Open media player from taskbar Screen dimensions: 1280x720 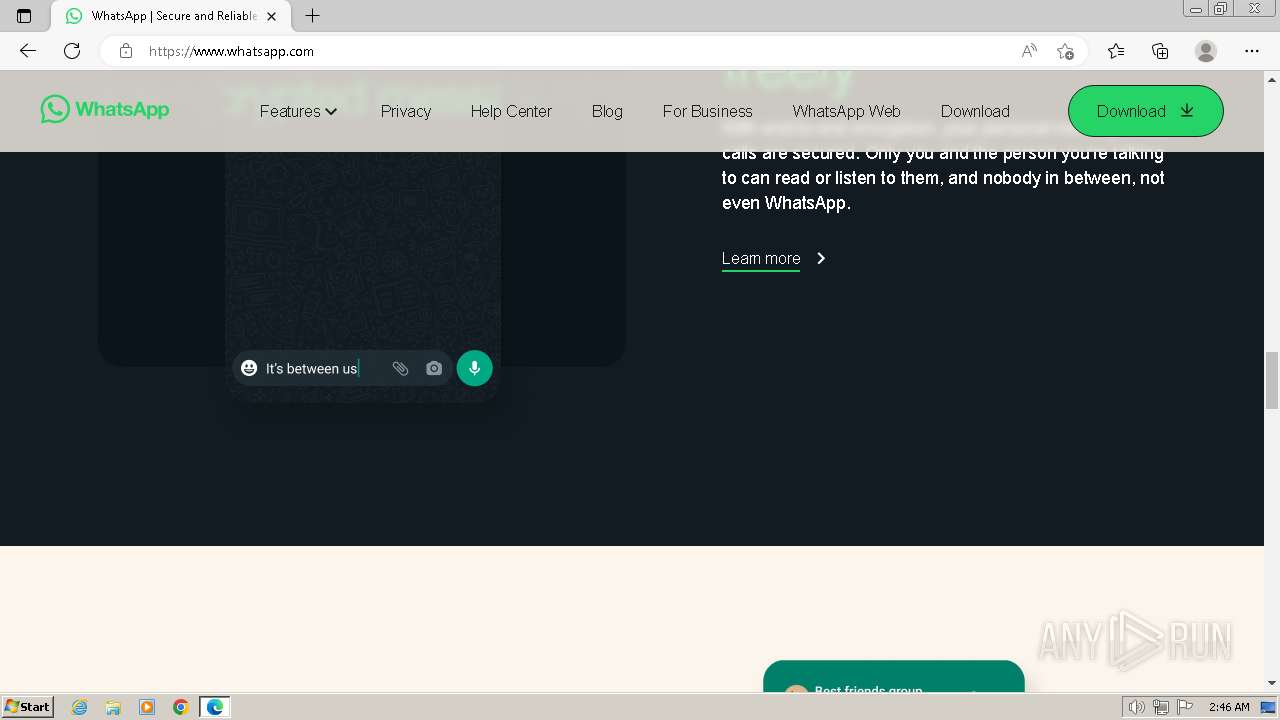point(147,707)
